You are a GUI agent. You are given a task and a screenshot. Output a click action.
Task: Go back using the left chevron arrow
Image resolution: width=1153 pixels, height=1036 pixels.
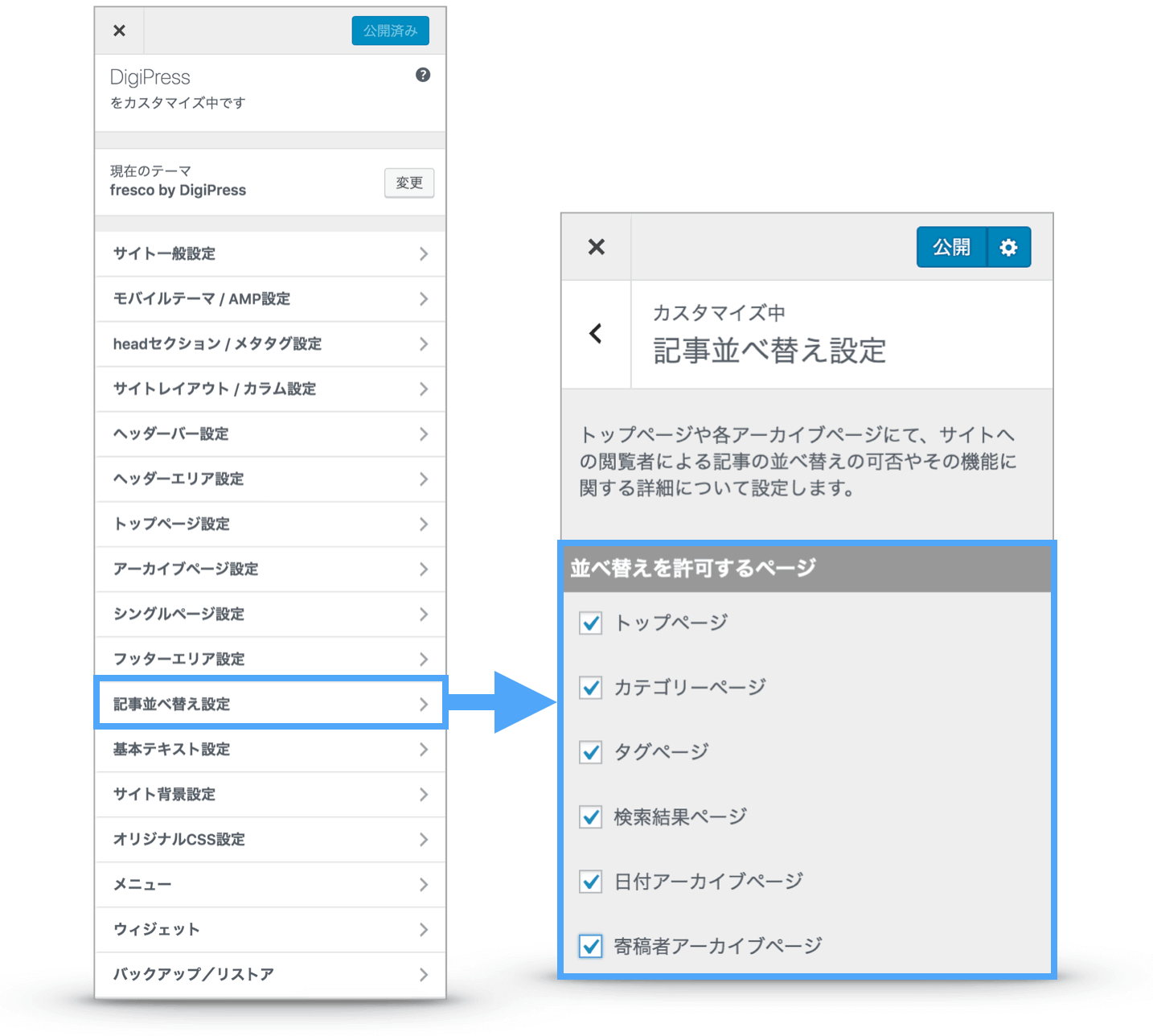tap(596, 334)
